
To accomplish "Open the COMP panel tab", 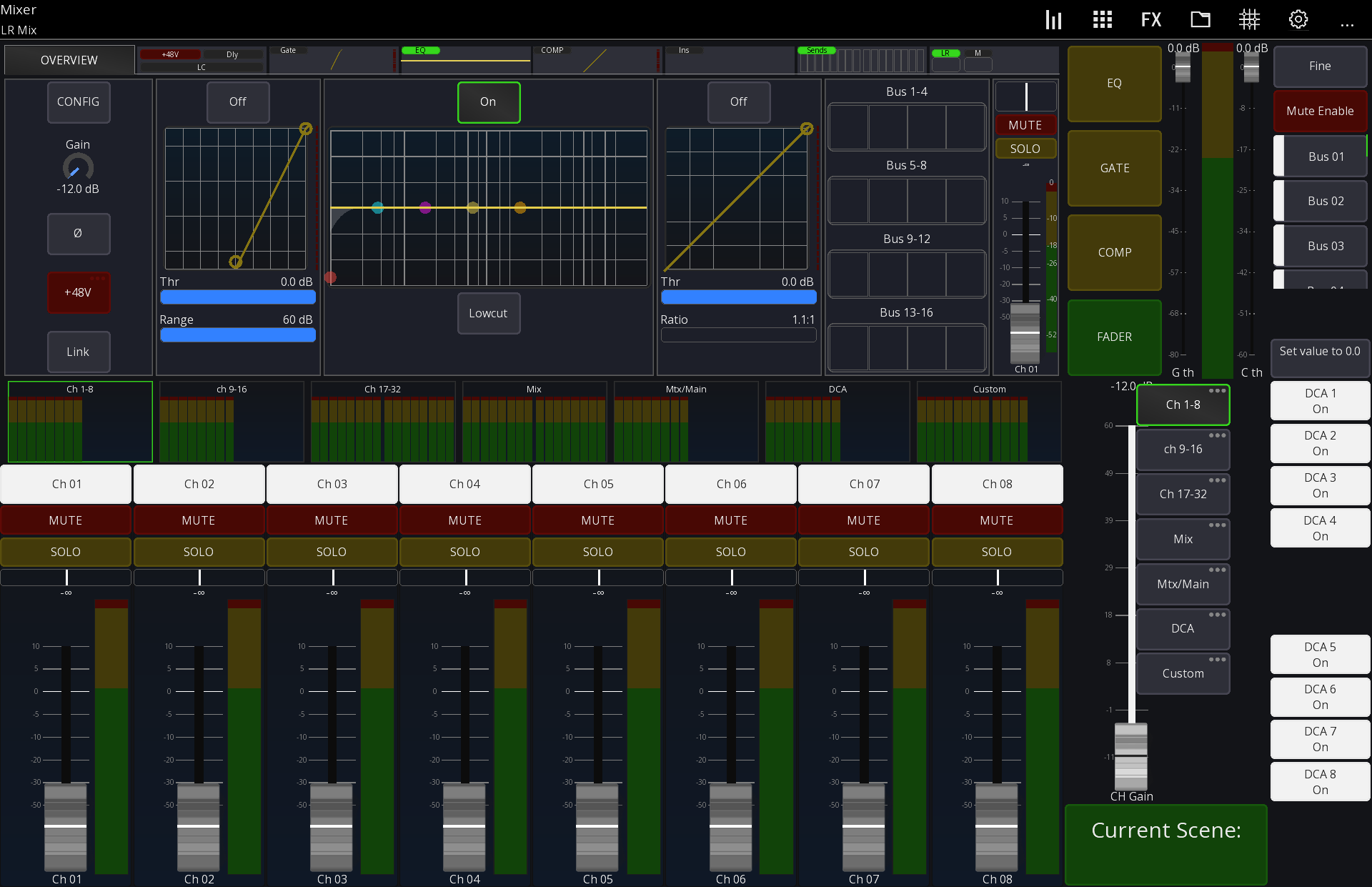I will tap(1114, 252).
